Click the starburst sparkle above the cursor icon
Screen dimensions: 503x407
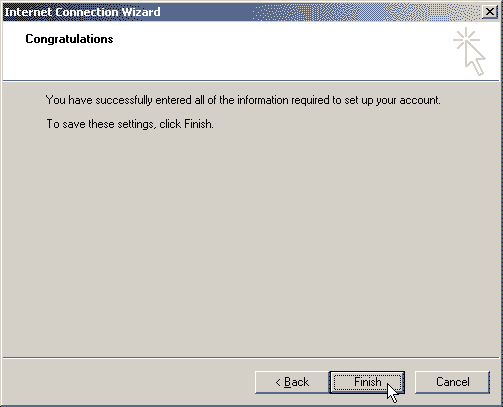466,39
